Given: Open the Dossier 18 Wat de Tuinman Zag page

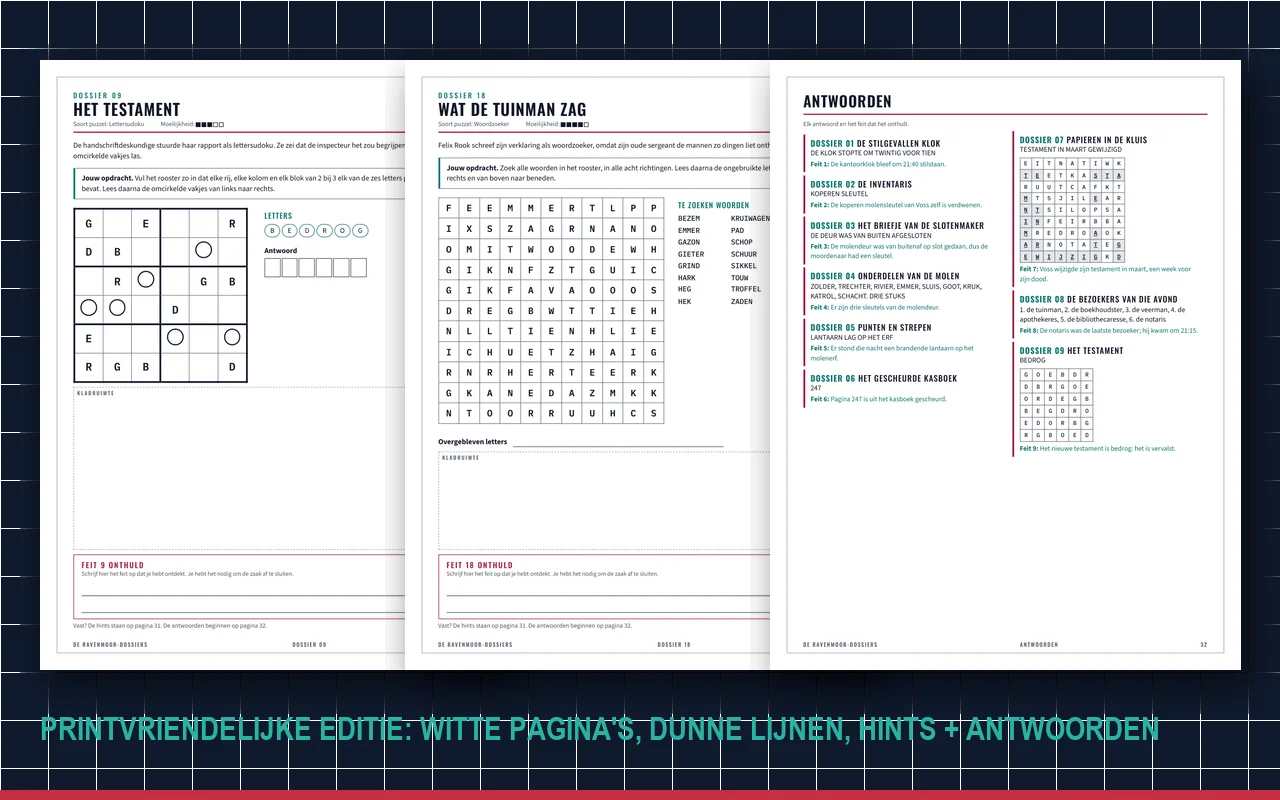Looking at the screenshot, I should (x=587, y=365).
